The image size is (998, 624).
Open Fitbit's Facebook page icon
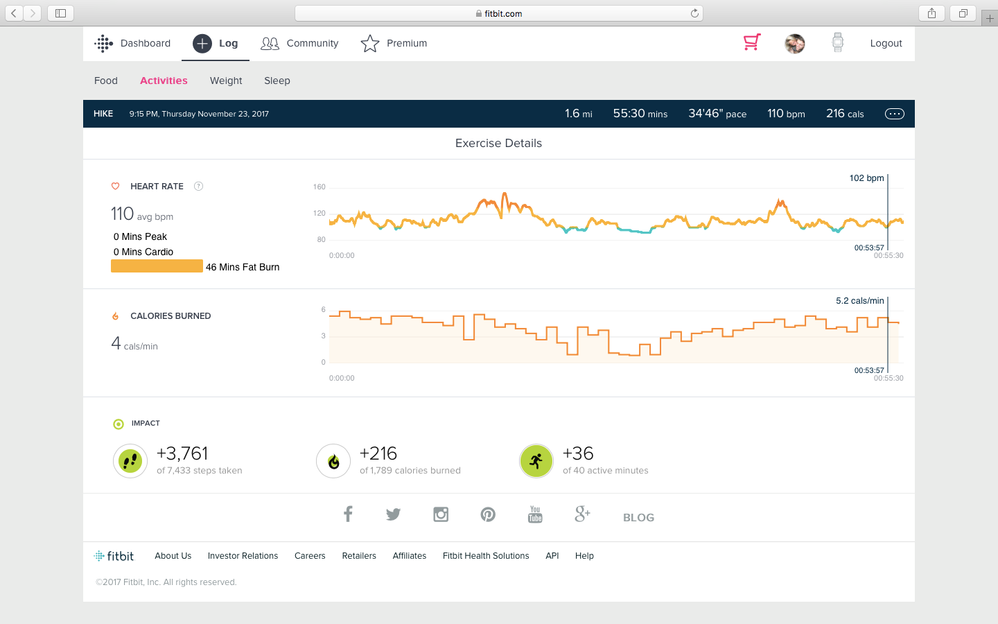pyautogui.click(x=348, y=515)
